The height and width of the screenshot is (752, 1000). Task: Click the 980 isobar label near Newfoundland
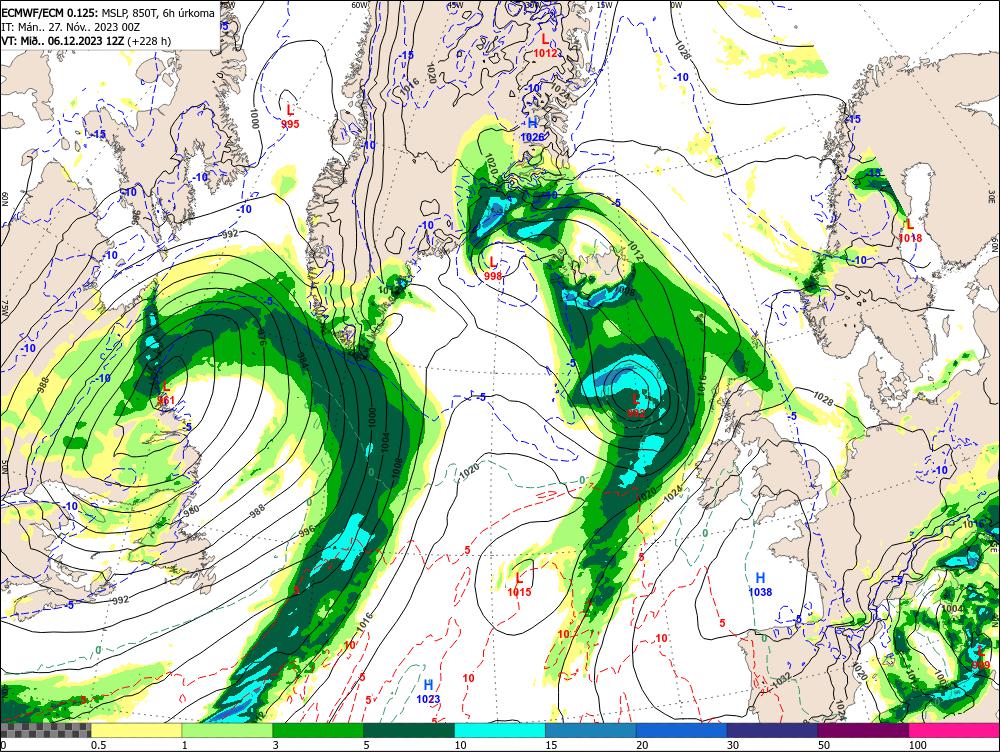(191, 509)
